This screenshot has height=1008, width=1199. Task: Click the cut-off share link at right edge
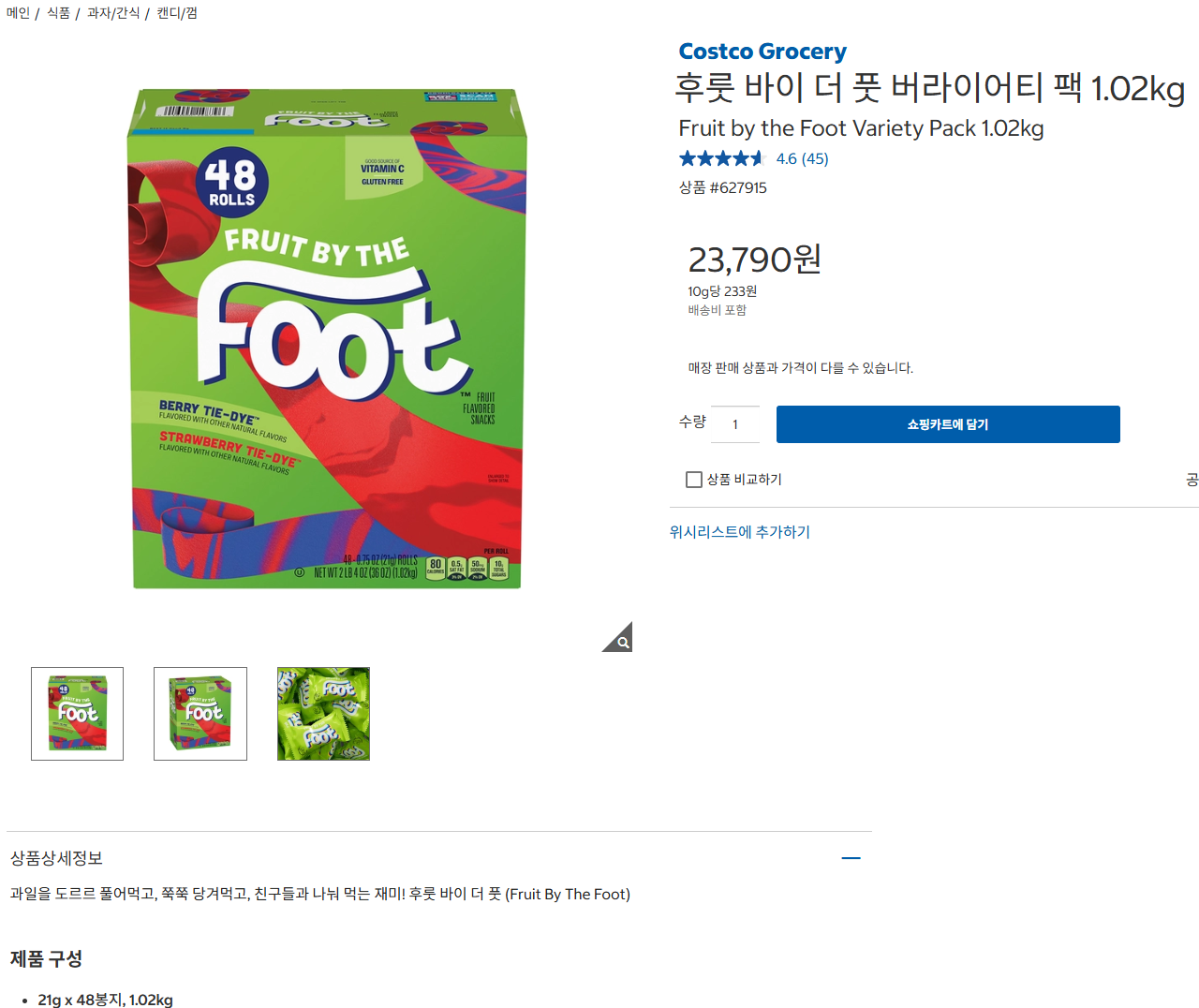(1192, 480)
